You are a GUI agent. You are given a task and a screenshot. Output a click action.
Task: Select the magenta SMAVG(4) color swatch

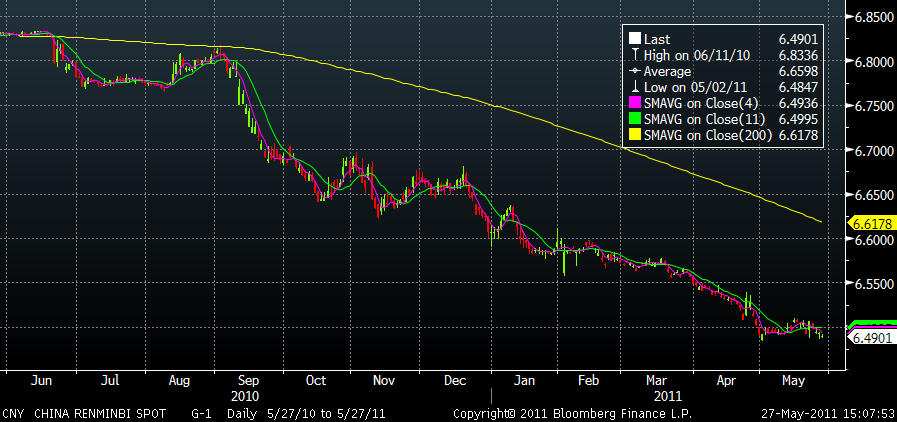633,103
